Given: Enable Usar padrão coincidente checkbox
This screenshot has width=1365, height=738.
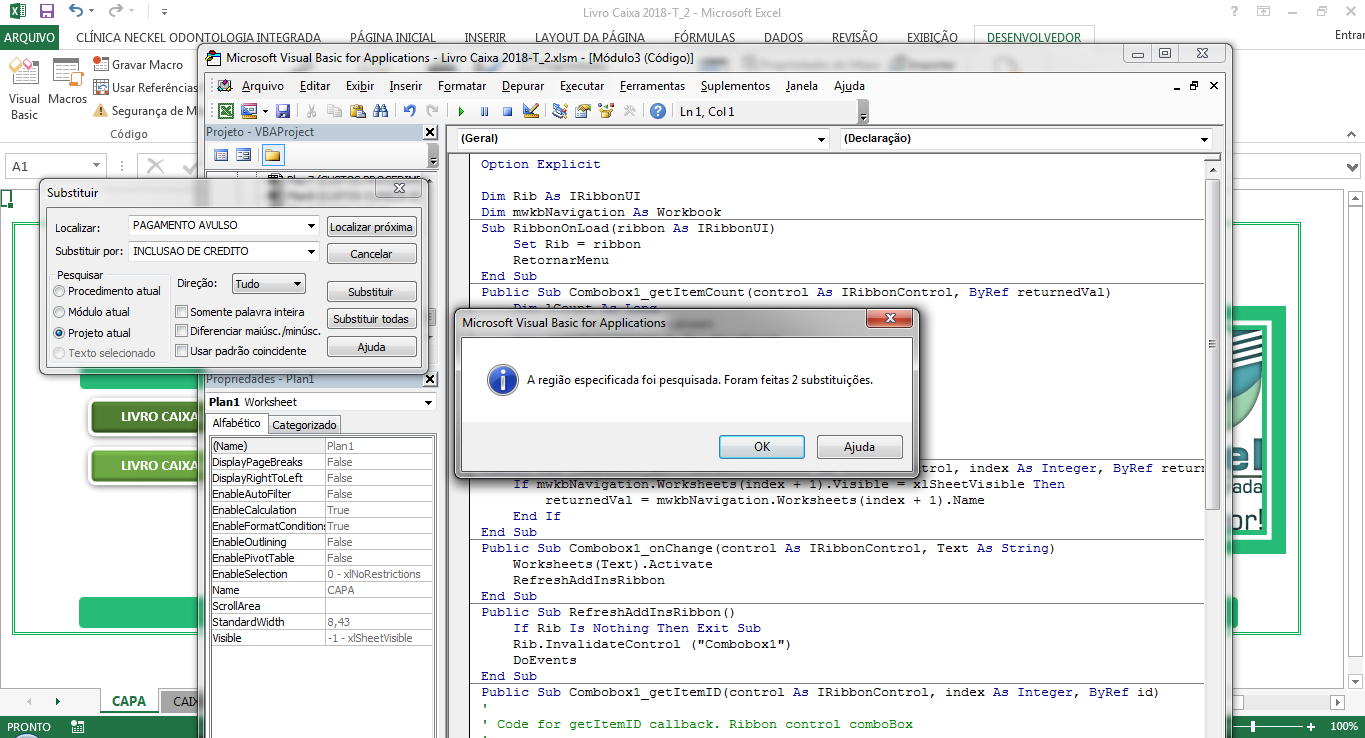Looking at the screenshot, I should (x=181, y=350).
